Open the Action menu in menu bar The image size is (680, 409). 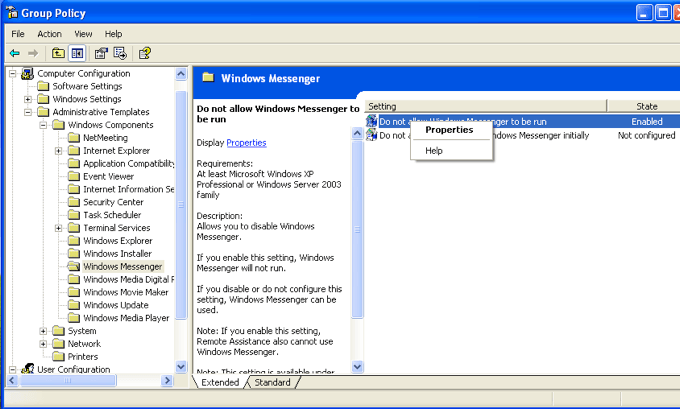point(49,34)
